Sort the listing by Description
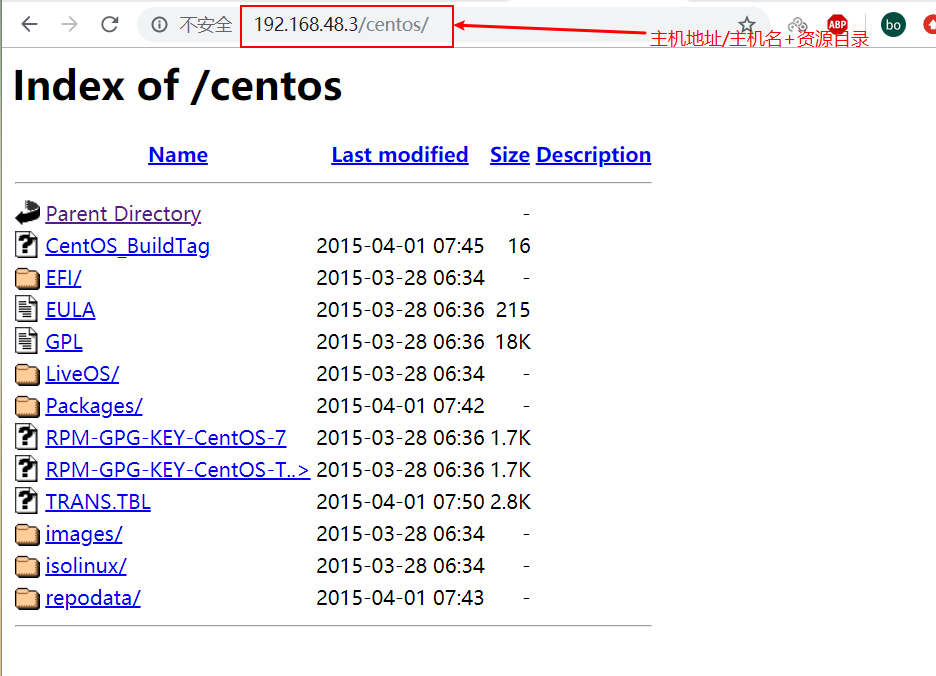The width and height of the screenshot is (936, 676). 593,155
